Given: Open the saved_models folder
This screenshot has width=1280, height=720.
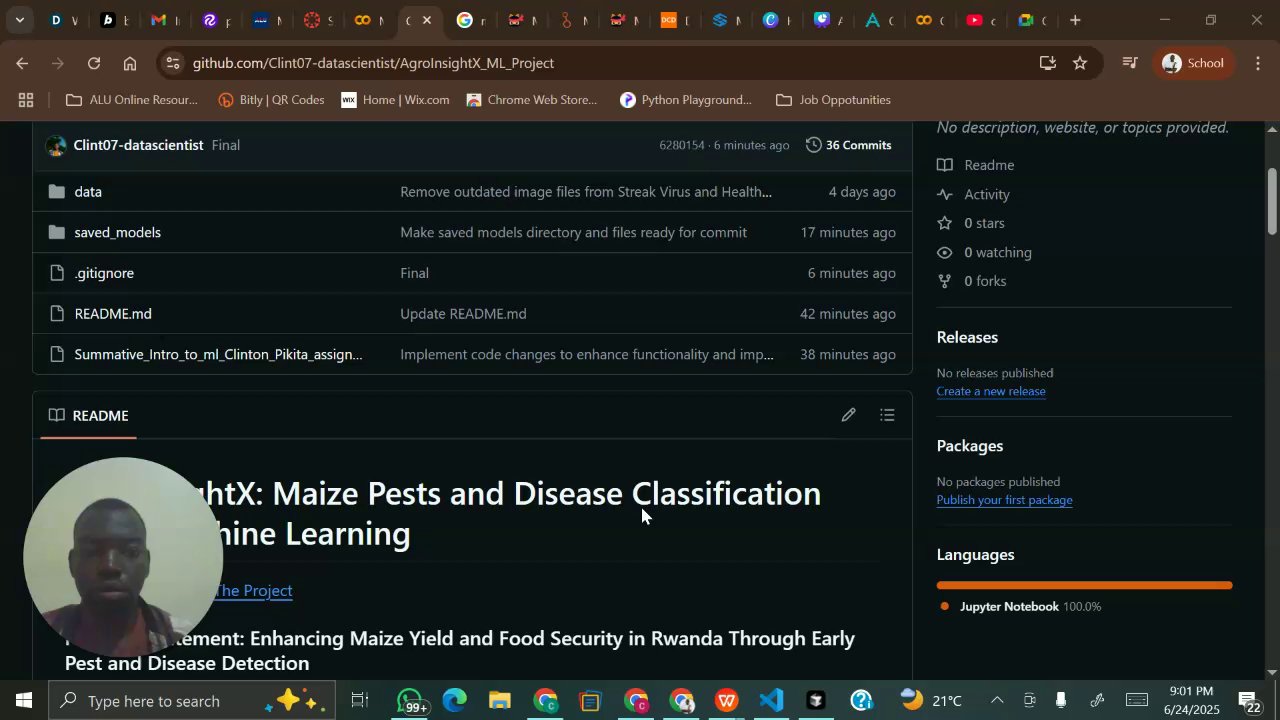Looking at the screenshot, I should click(x=117, y=232).
